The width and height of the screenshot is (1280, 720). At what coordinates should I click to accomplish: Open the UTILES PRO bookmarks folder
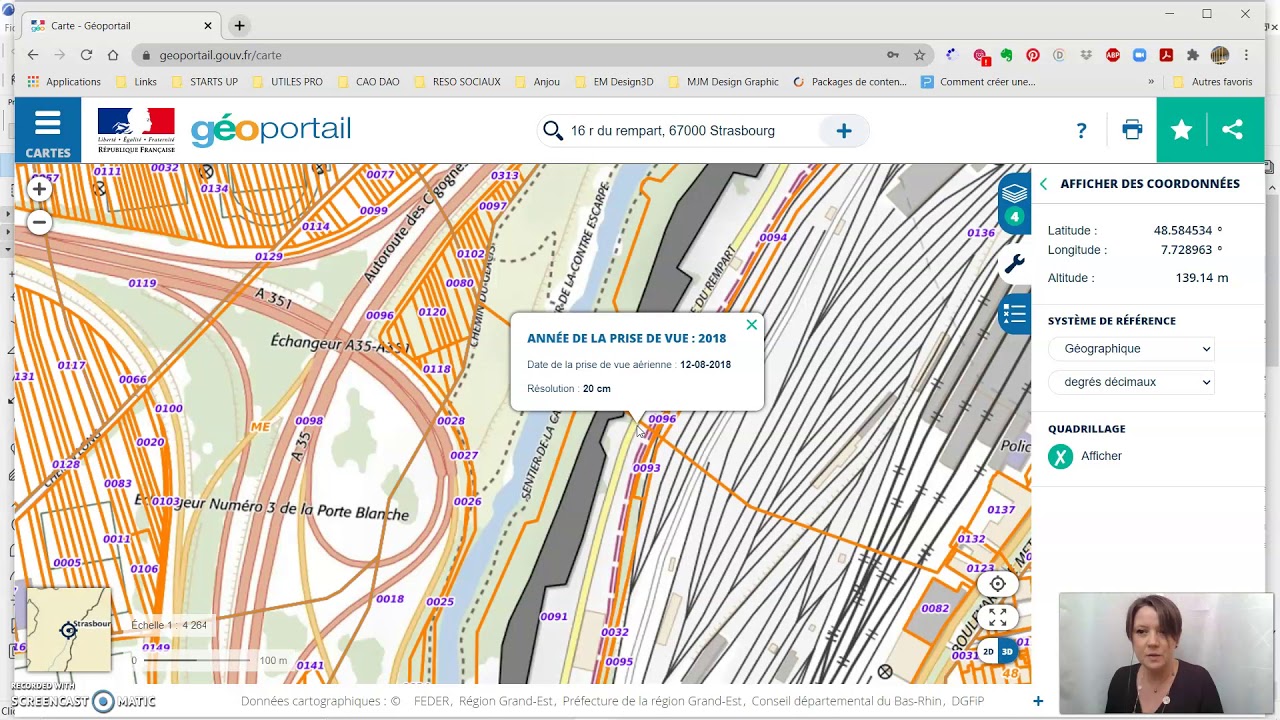[x=287, y=82]
